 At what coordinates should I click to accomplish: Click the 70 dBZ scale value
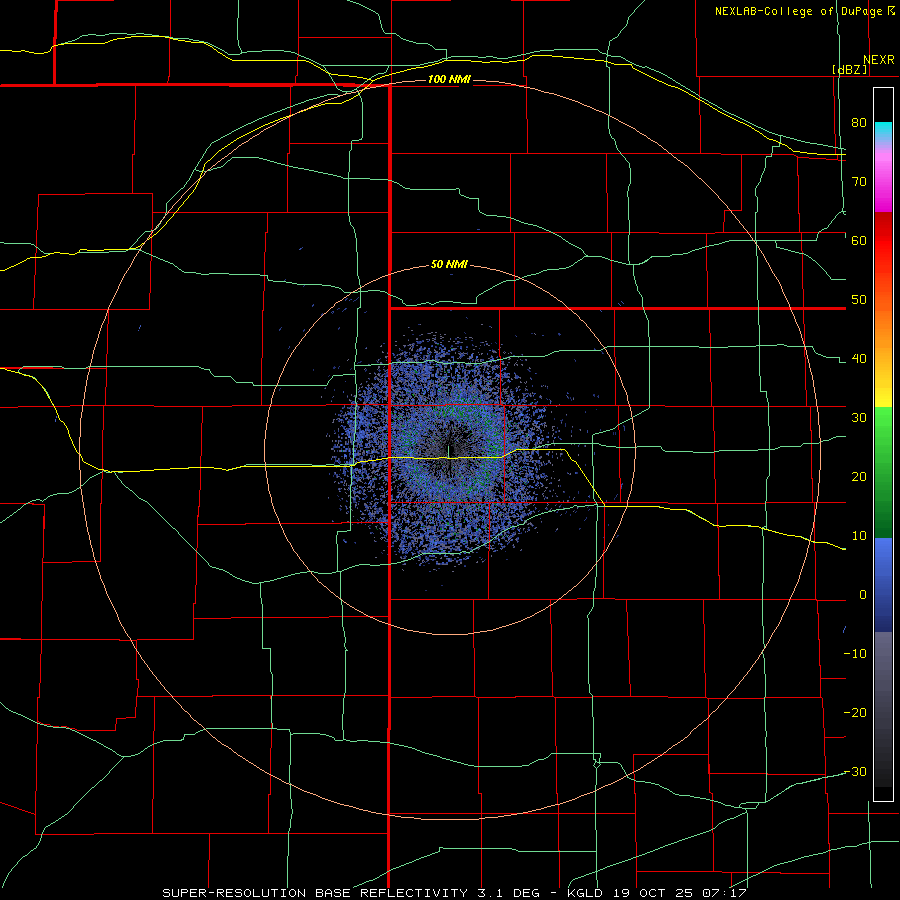click(x=859, y=182)
